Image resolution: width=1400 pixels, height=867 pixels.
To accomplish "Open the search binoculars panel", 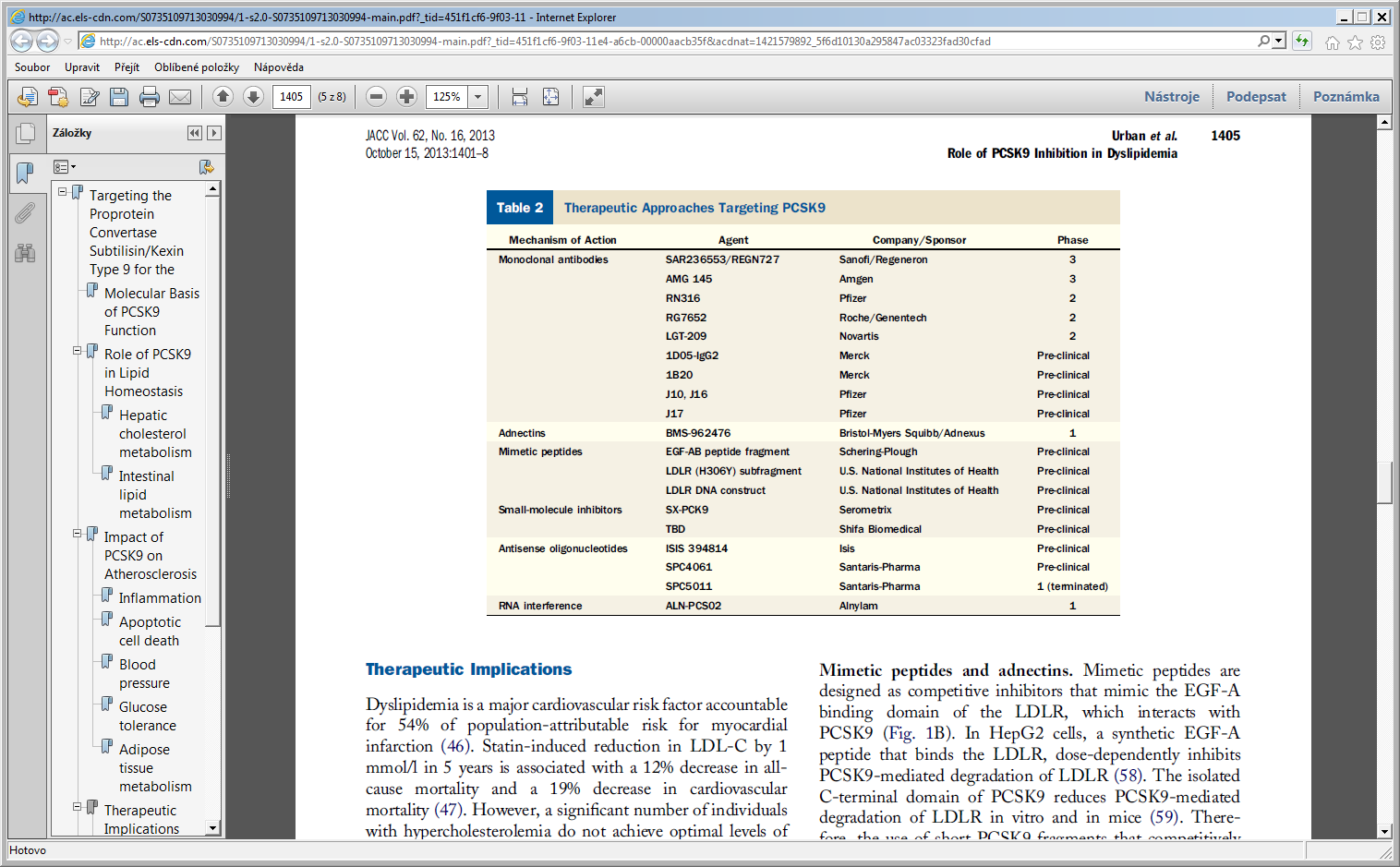I will tap(25, 253).
